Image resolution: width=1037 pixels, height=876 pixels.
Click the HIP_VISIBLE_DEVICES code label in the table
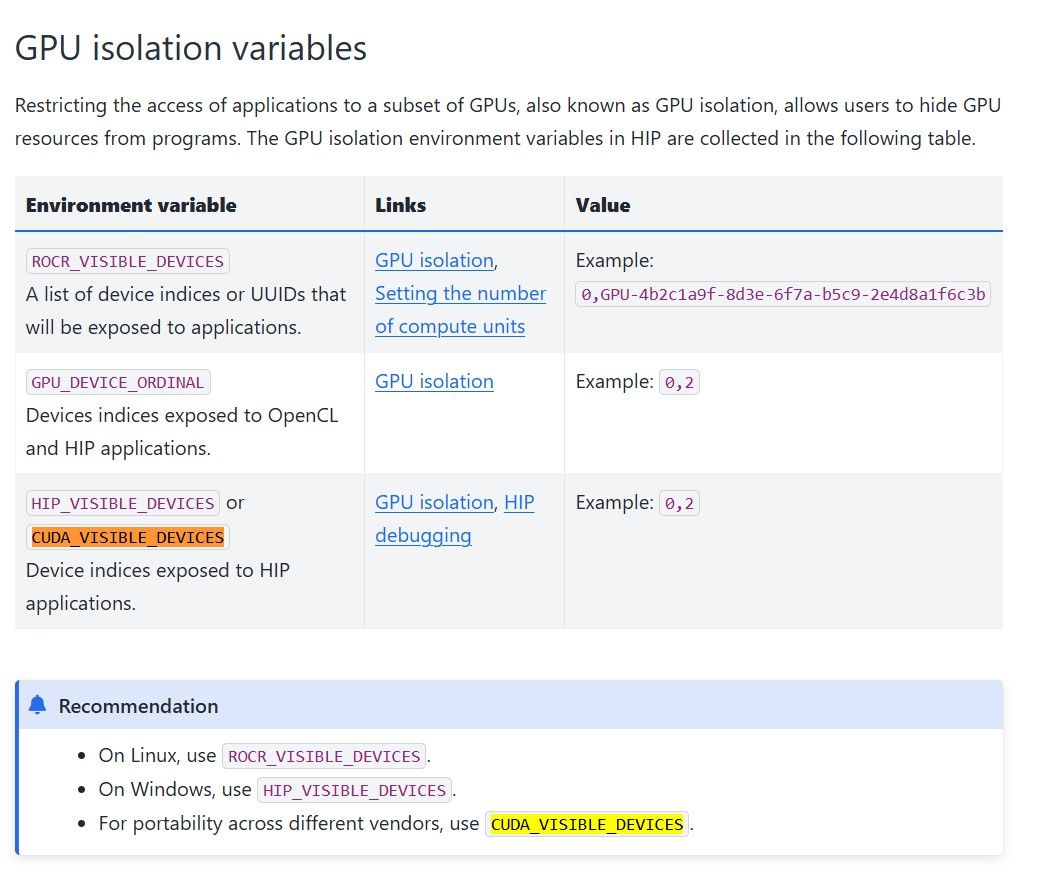pos(123,503)
